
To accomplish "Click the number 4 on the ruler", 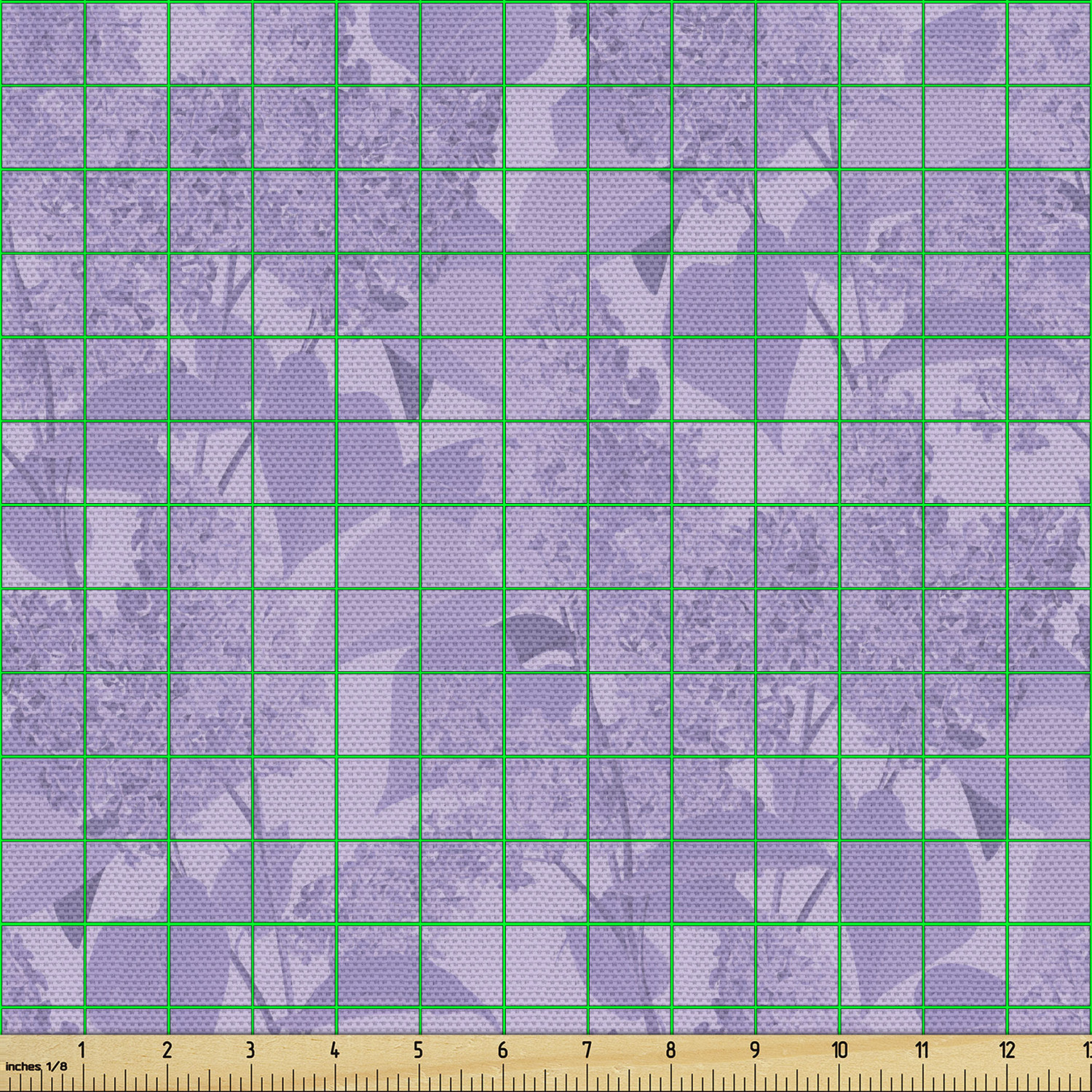I will click(x=334, y=1050).
